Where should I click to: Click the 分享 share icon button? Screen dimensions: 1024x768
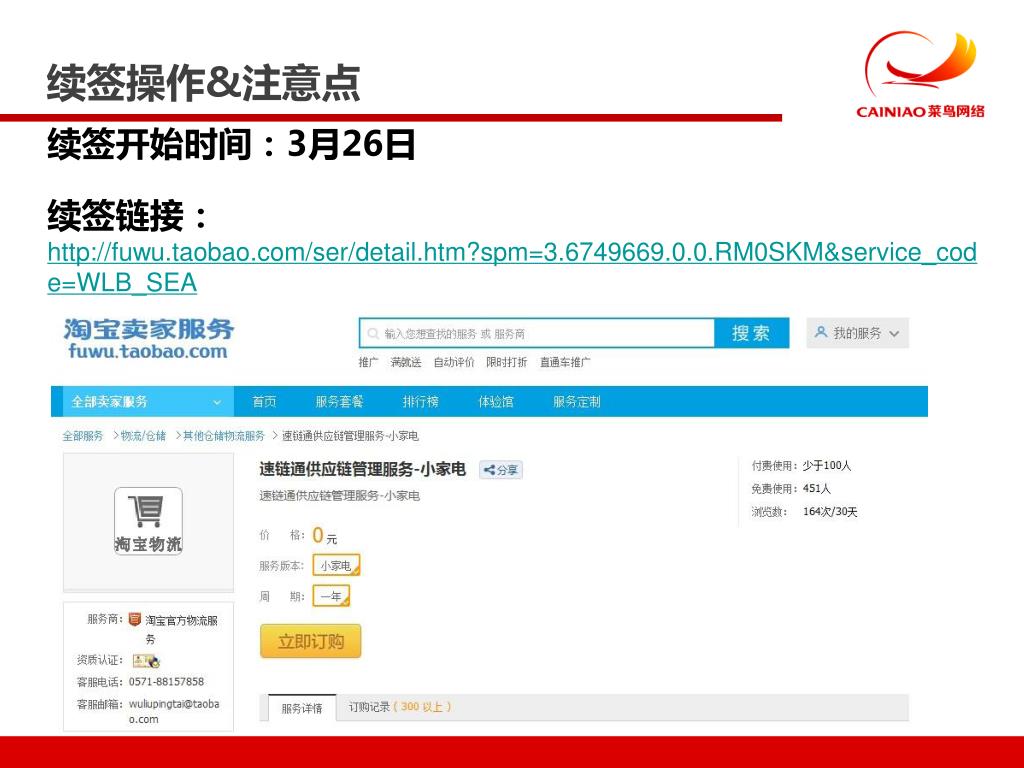501,470
